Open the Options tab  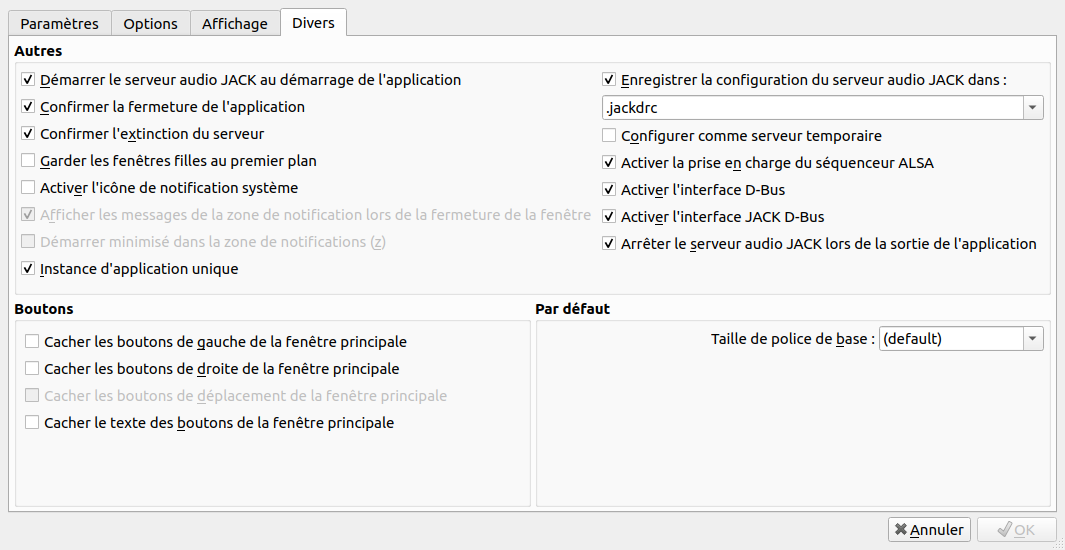tap(150, 23)
